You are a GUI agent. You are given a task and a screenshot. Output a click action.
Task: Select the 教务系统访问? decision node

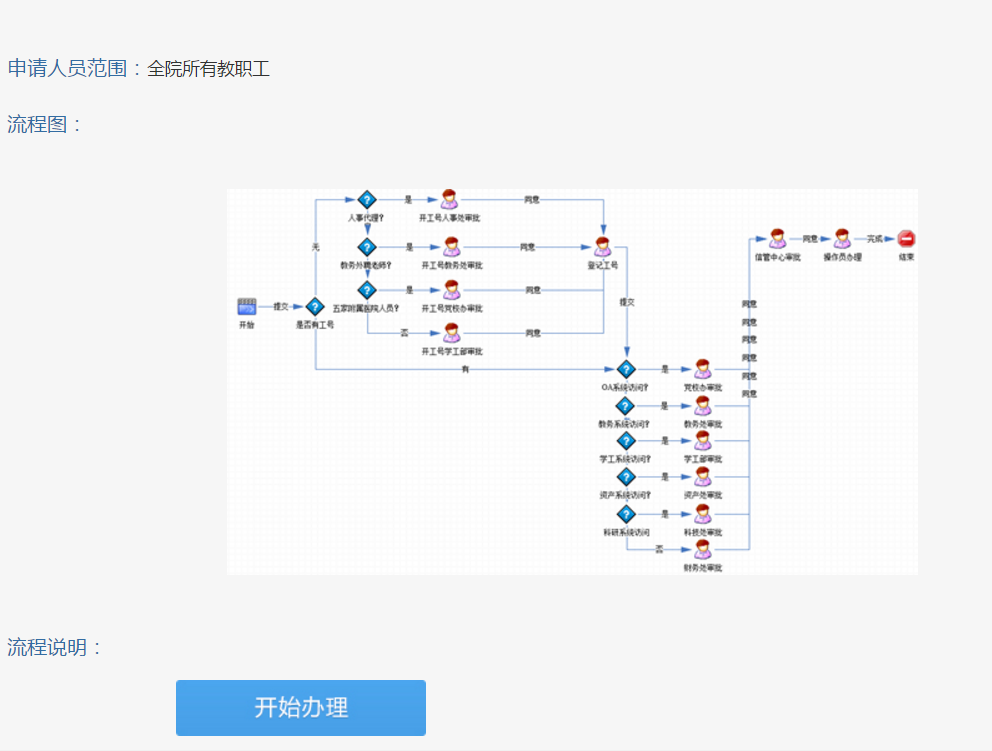pyautogui.click(x=626, y=406)
